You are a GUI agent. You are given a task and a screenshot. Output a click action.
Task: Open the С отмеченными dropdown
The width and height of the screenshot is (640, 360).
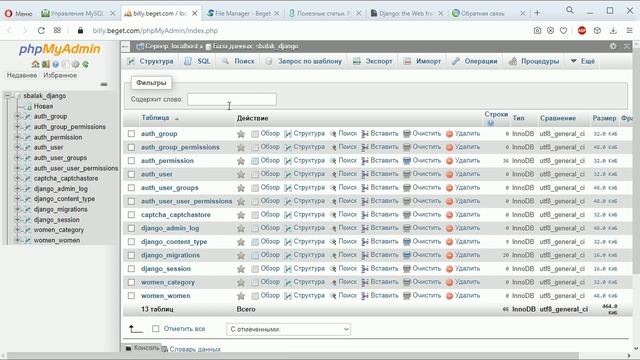(x=288, y=329)
